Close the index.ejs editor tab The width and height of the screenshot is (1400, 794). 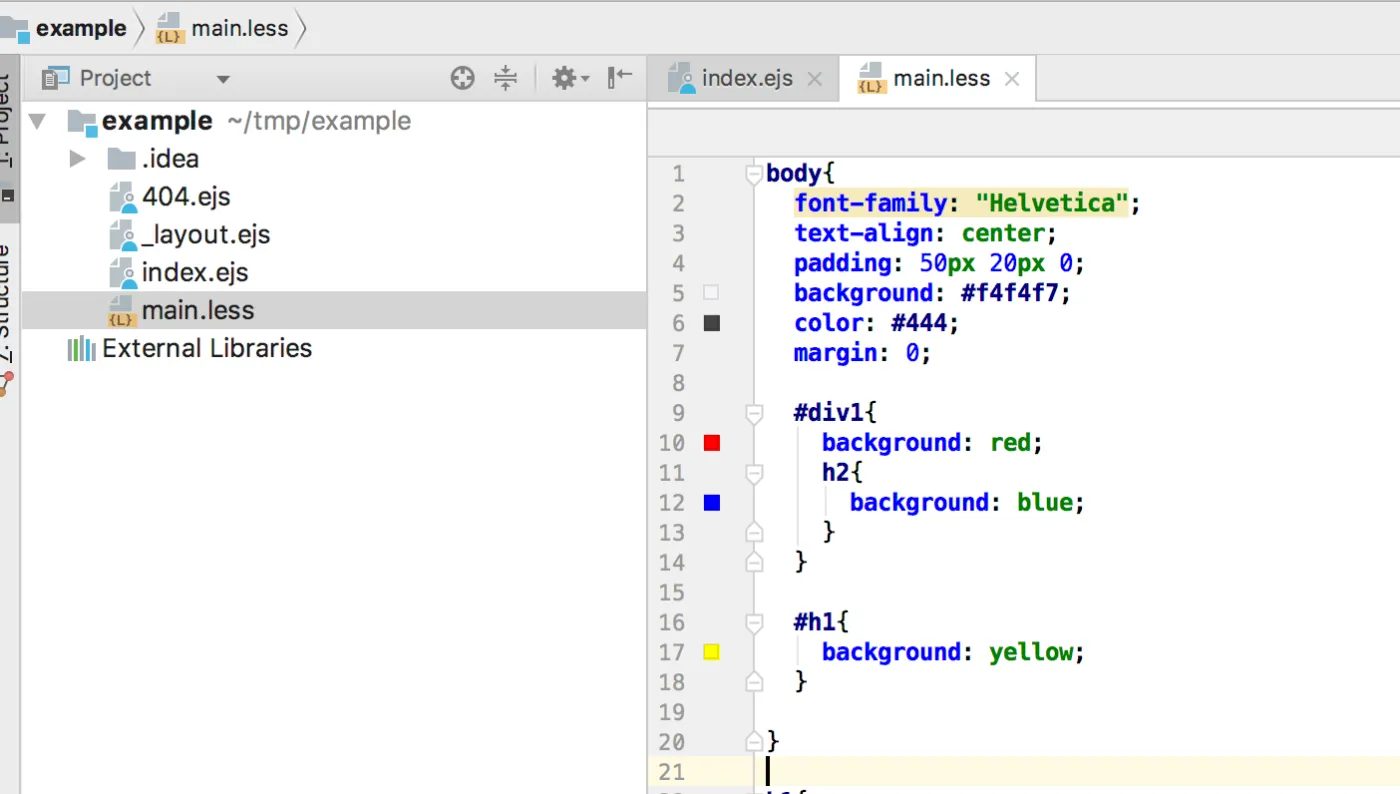(x=814, y=79)
